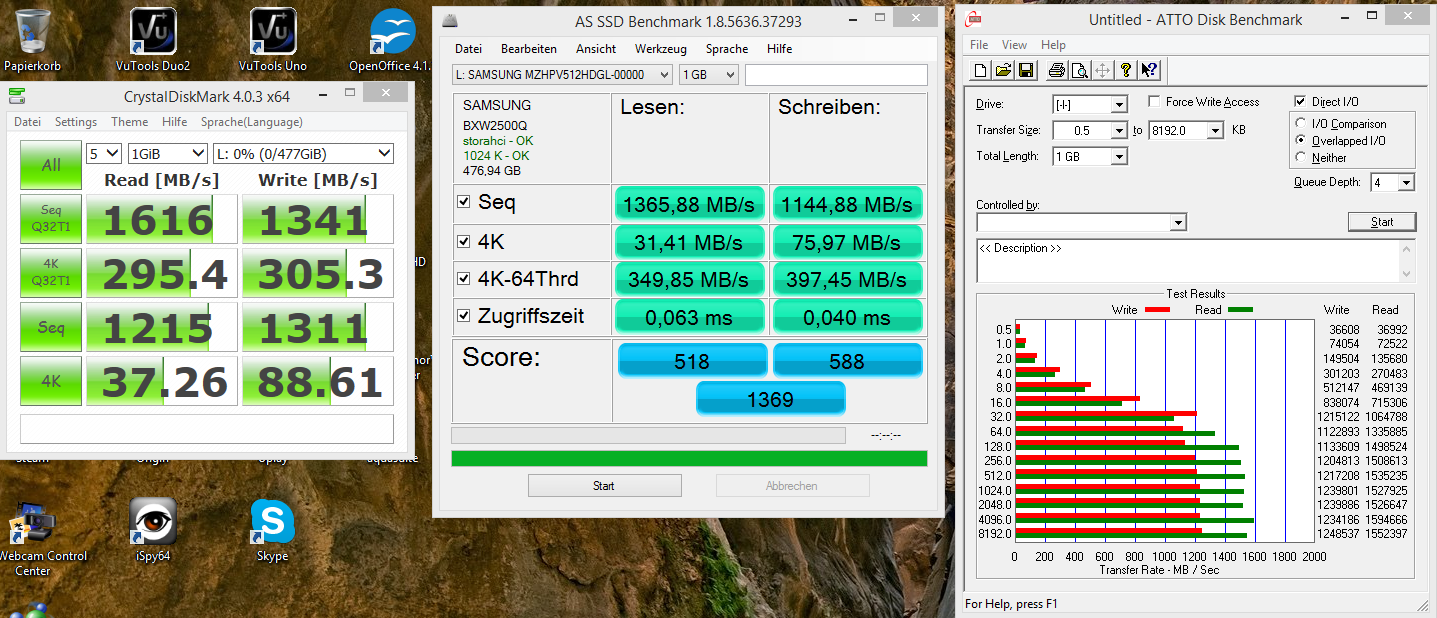This screenshot has height=618, width=1437.
Task: Open the 8192.0 transfer size dropdown
Action: pos(1186,130)
